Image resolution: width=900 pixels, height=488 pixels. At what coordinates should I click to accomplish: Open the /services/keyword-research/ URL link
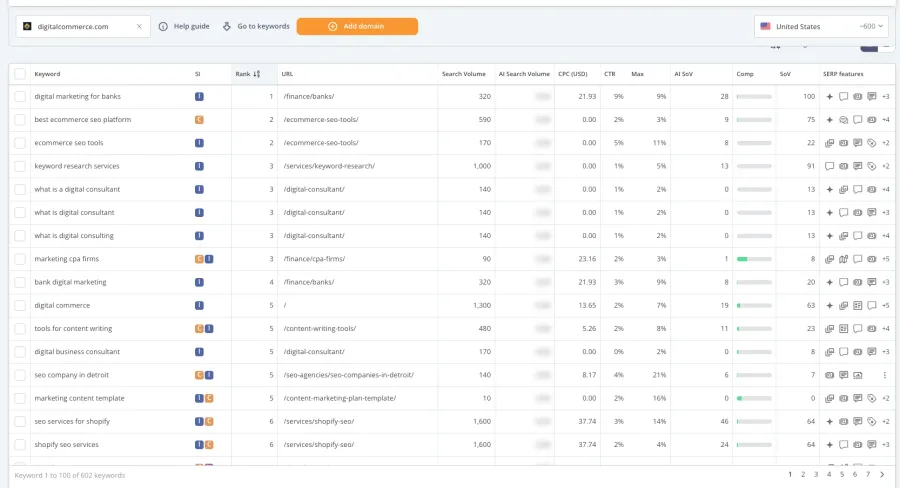point(329,166)
